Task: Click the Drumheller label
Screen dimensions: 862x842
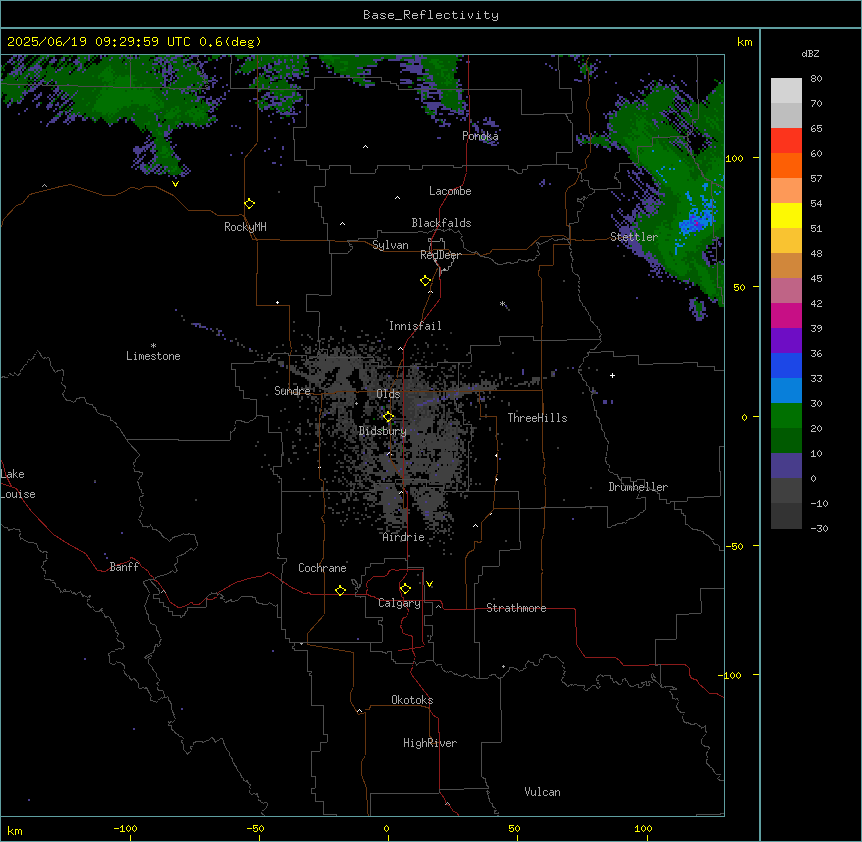Action: click(x=638, y=487)
